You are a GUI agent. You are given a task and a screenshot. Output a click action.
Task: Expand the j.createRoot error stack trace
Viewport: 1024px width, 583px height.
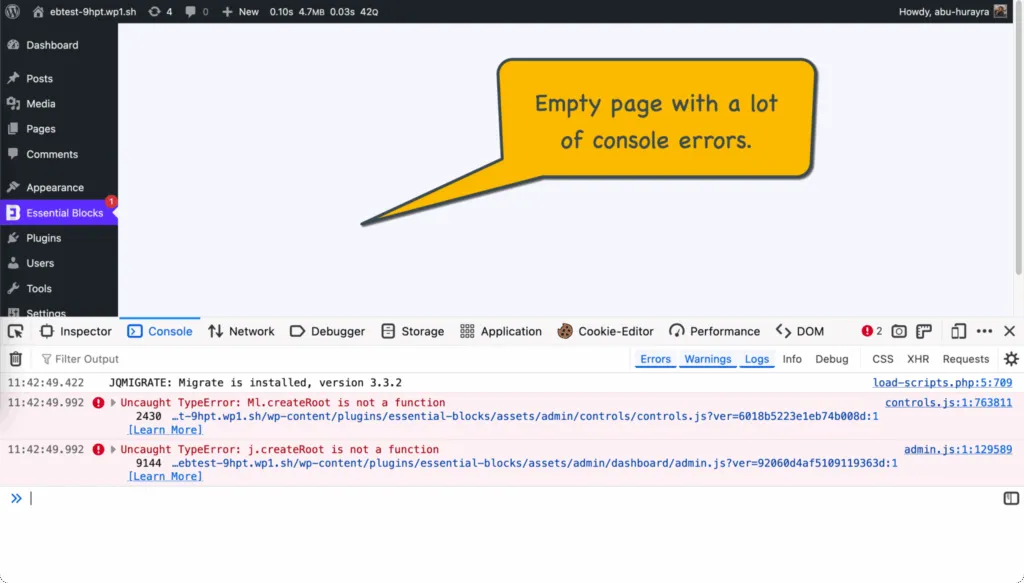pyautogui.click(x=113, y=450)
